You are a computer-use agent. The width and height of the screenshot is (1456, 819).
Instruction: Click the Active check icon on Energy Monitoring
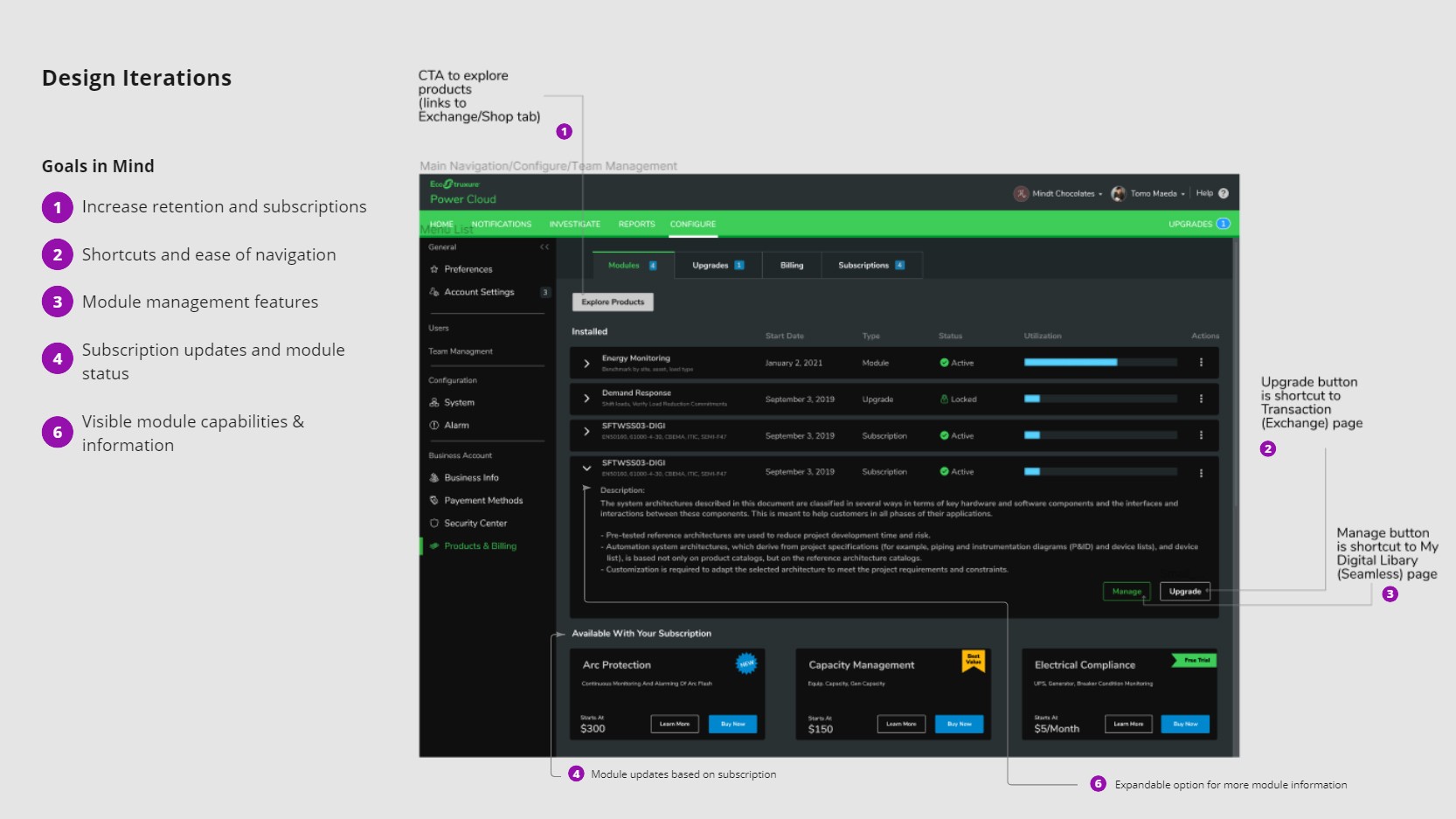coord(944,363)
